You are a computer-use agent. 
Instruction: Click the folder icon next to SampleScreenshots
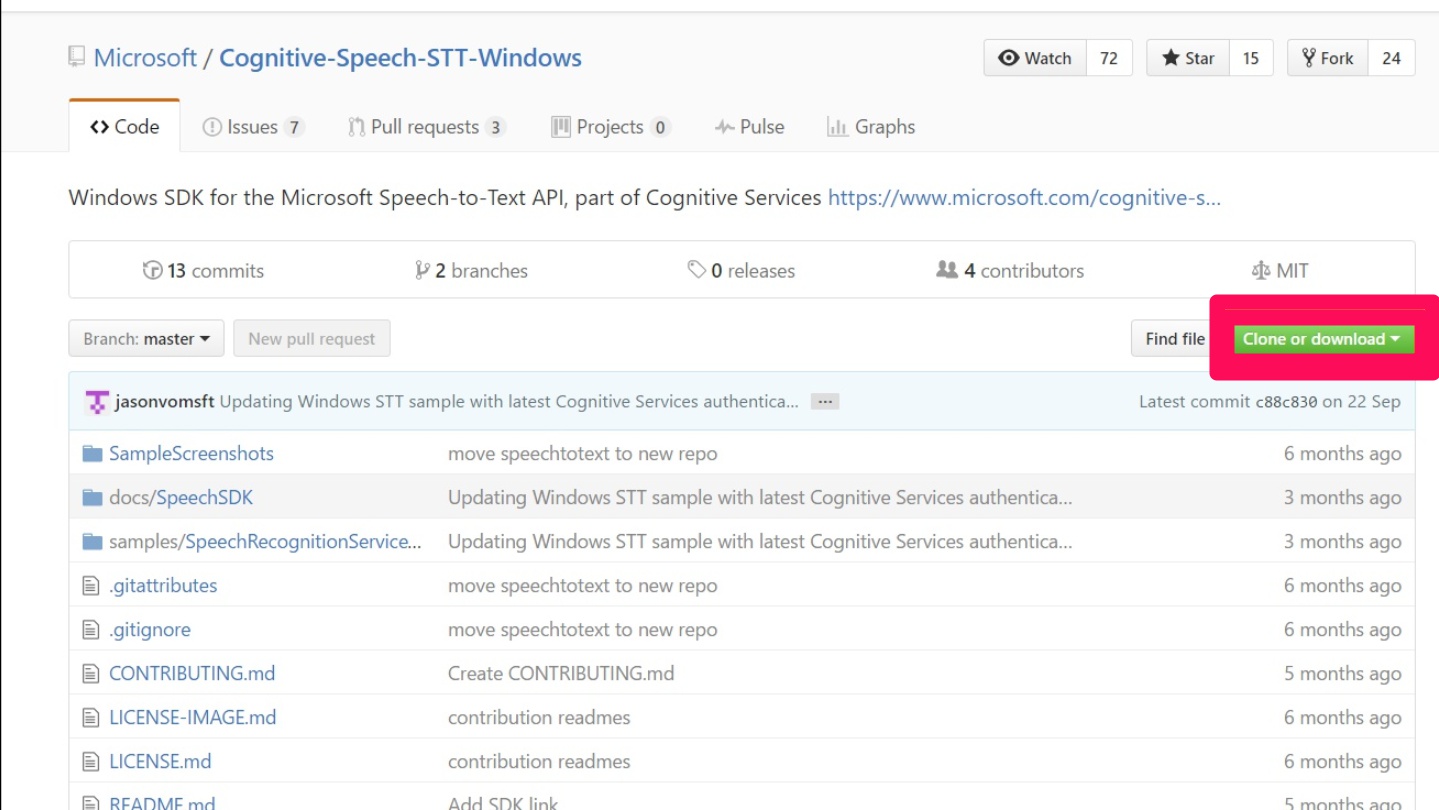(x=93, y=454)
